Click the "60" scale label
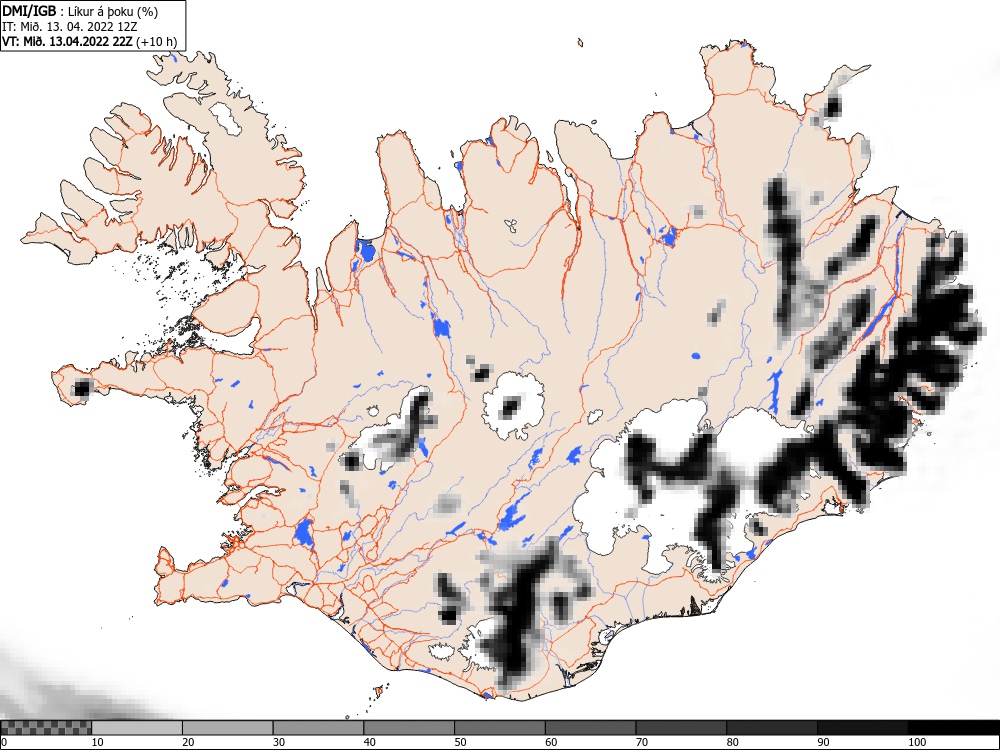This screenshot has width=1000, height=750. (550, 742)
